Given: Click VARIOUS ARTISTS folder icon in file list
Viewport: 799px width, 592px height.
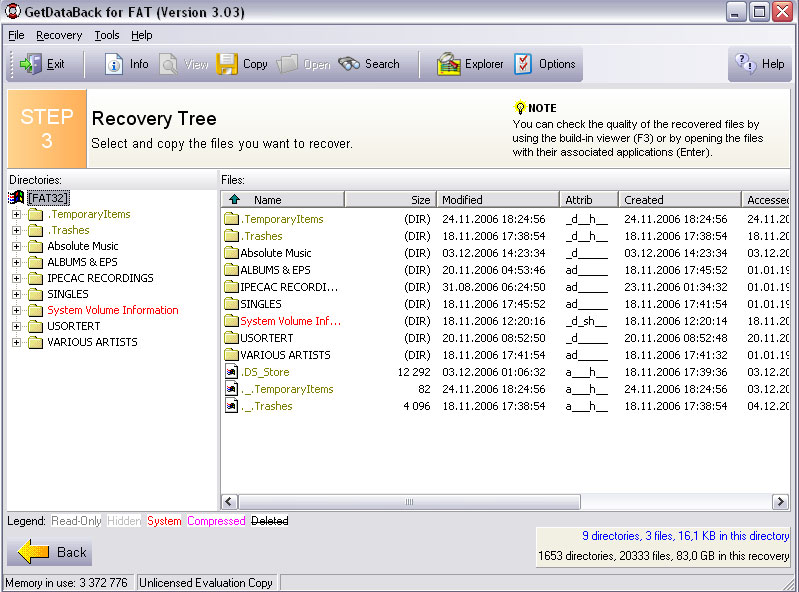Looking at the screenshot, I should click(231, 355).
